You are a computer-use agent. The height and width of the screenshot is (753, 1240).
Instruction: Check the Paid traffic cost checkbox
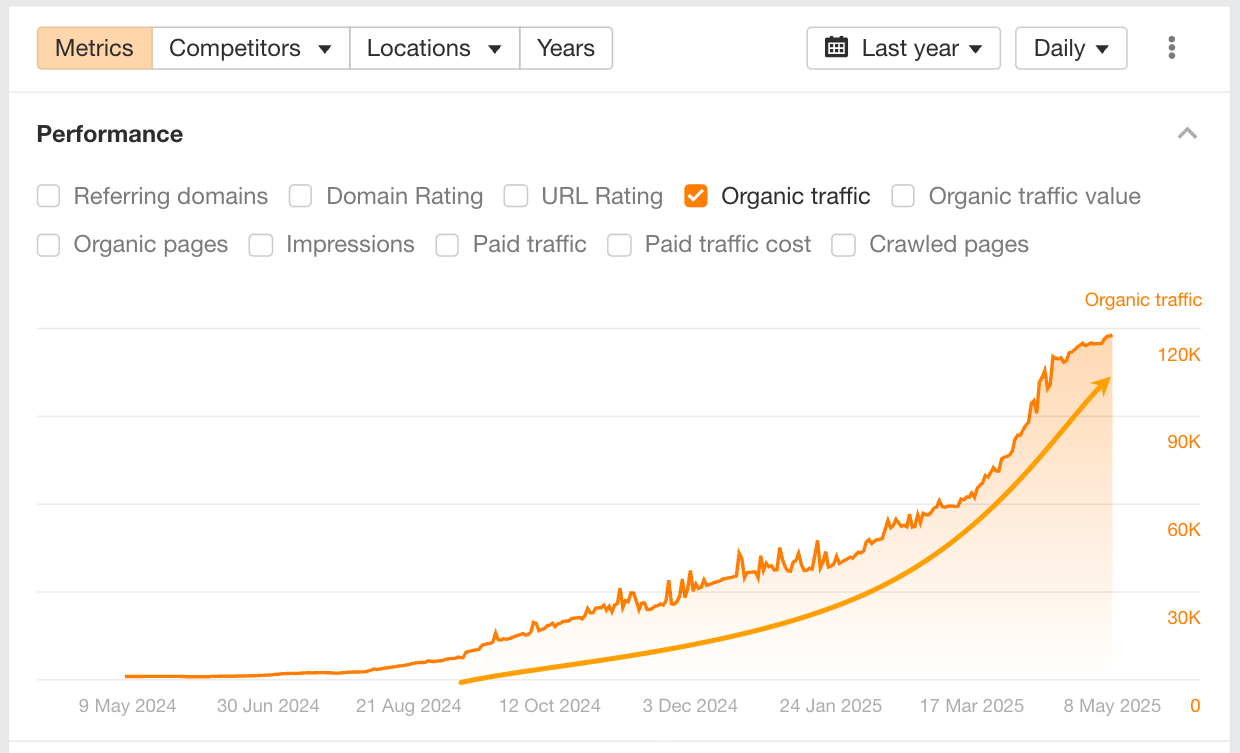coord(620,245)
